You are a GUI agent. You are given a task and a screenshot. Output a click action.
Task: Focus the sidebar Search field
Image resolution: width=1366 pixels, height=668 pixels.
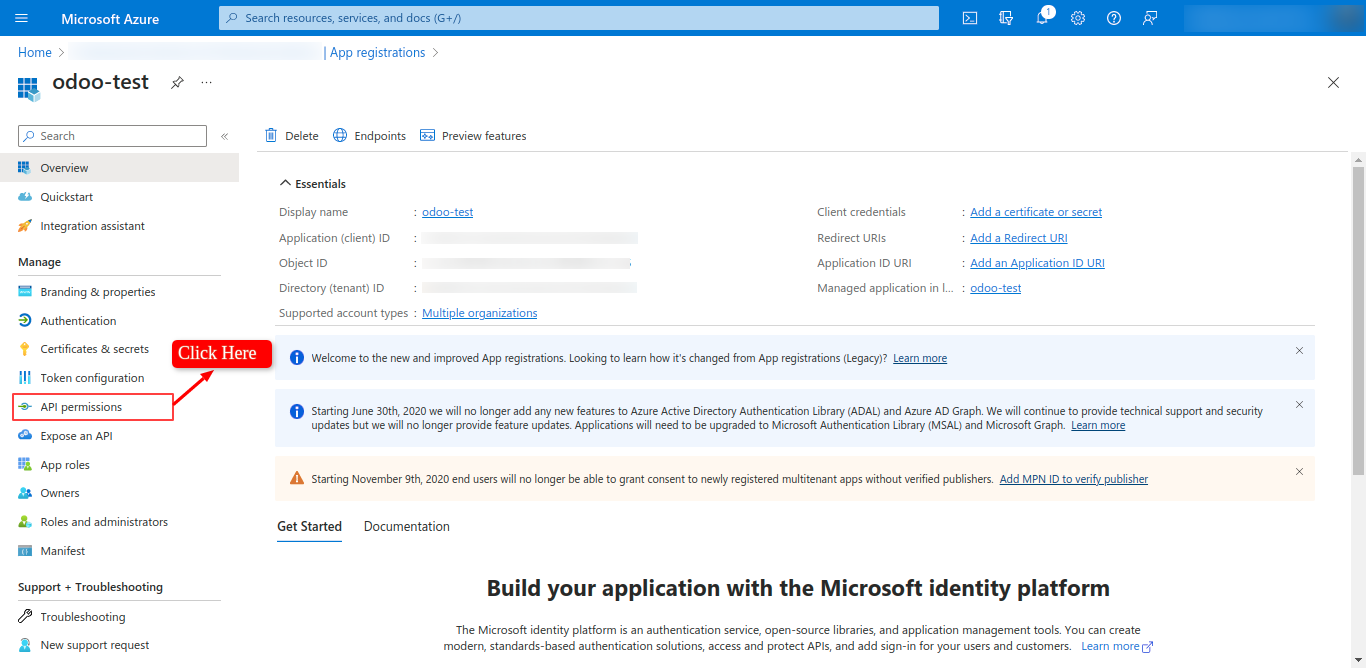[112, 136]
